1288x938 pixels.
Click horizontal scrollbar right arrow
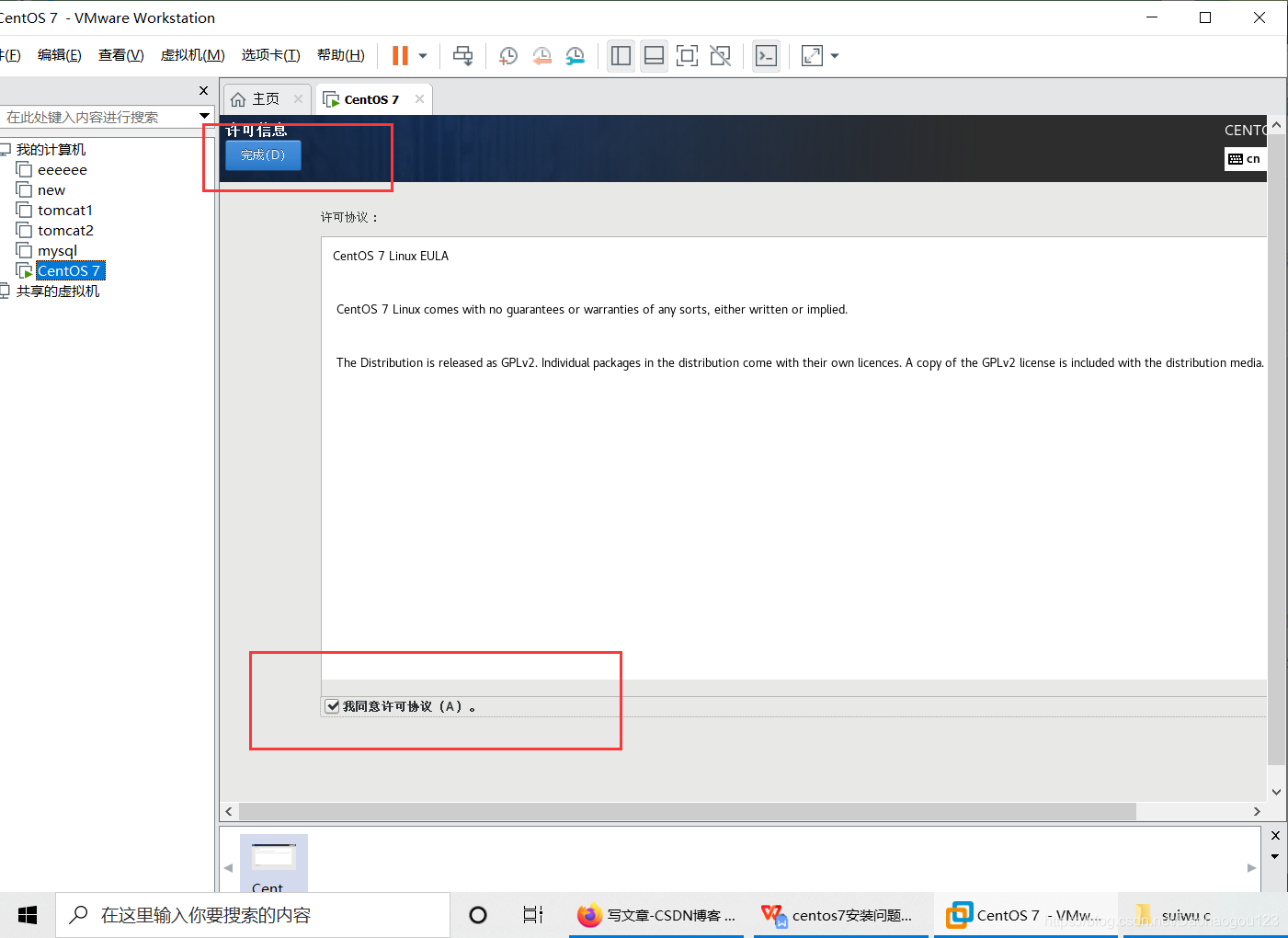(1257, 812)
